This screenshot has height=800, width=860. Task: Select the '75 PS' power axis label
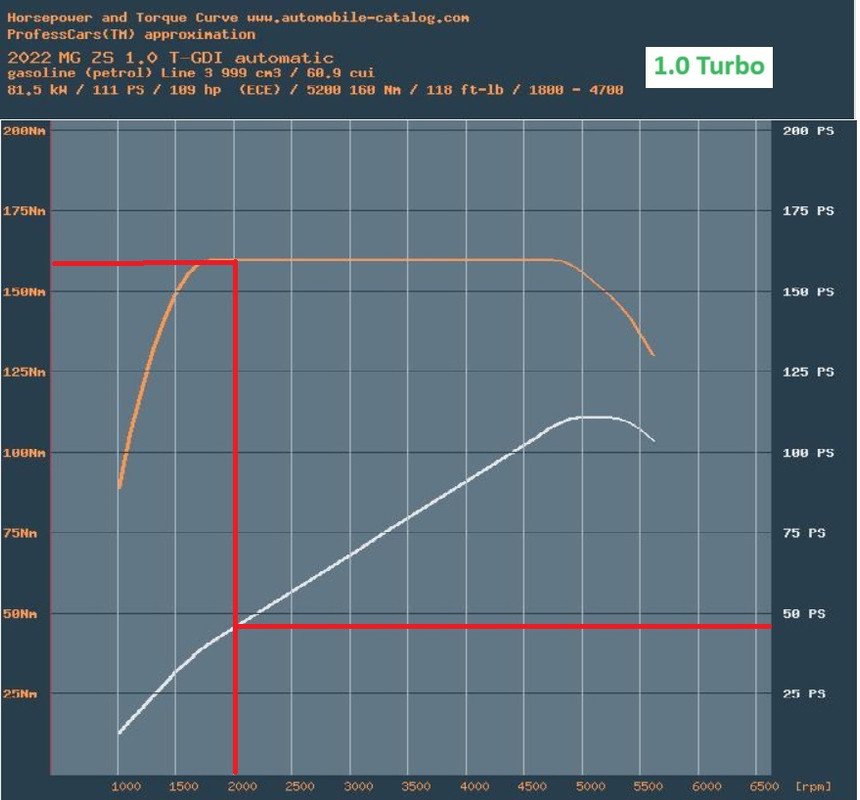[804, 533]
